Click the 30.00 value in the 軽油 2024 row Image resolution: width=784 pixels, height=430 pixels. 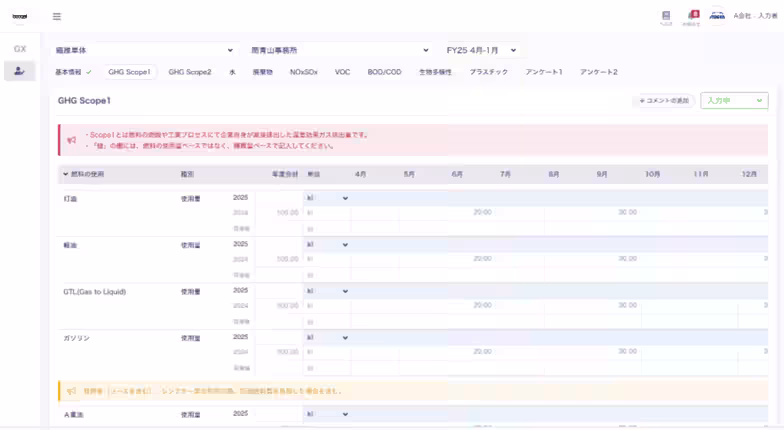coord(628,259)
